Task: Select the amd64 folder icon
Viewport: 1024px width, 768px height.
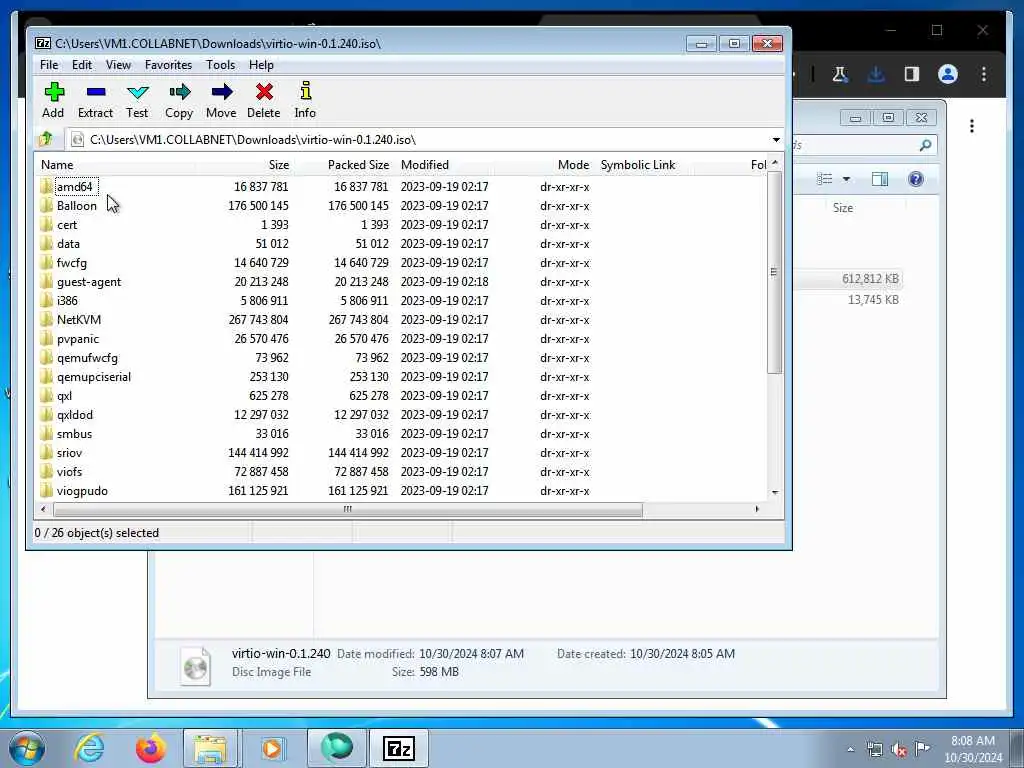Action: [46, 187]
